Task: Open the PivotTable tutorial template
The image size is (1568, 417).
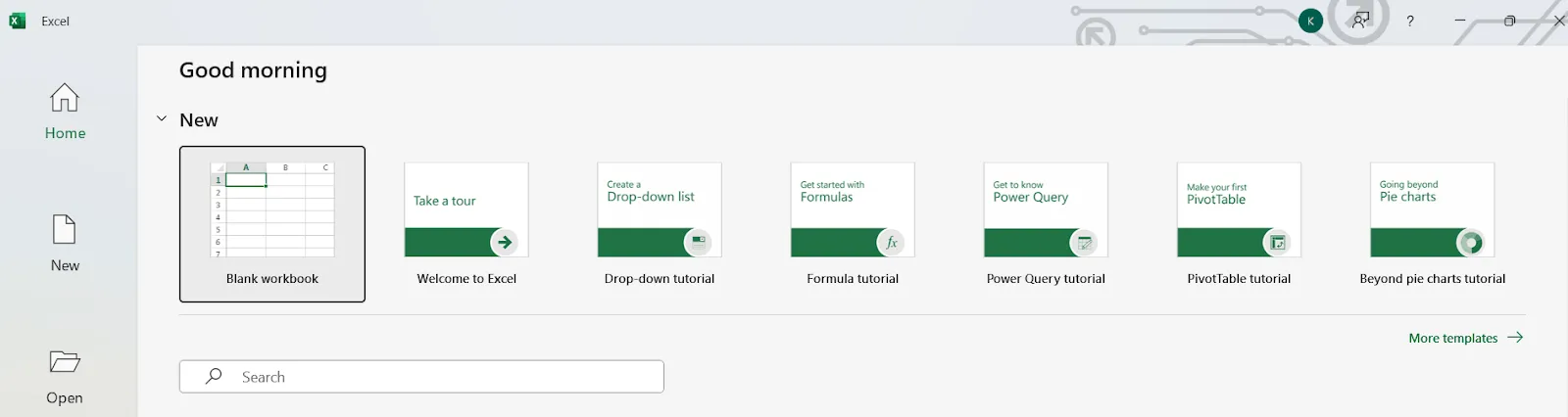Action: 1239,224
